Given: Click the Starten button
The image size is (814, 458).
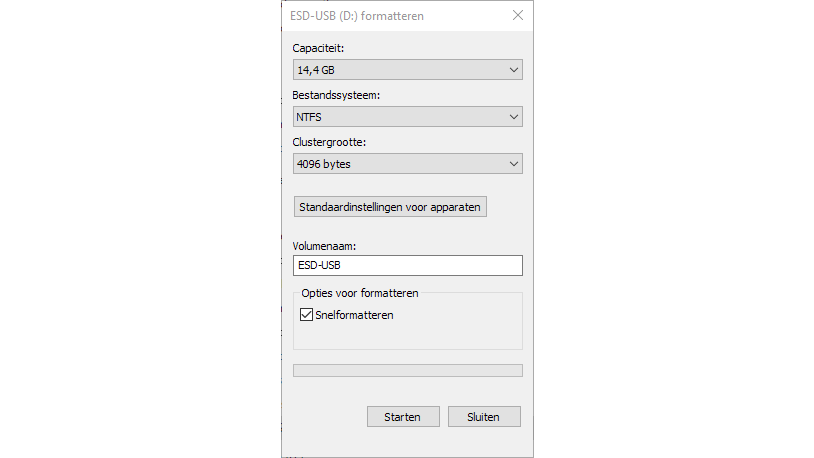Looking at the screenshot, I should [x=402, y=417].
